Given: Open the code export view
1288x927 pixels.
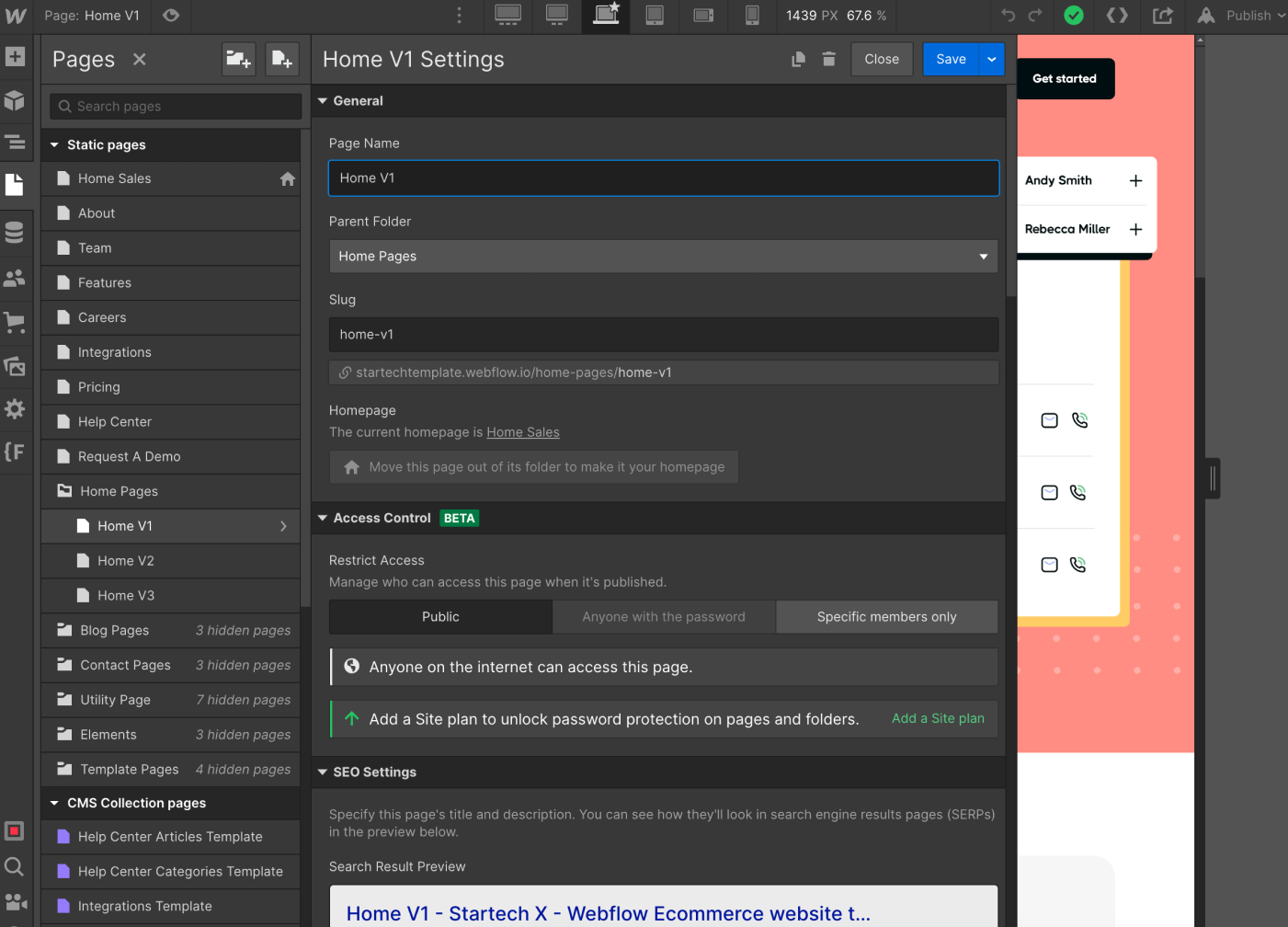Looking at the screenshot, I should coord(1116,16).
